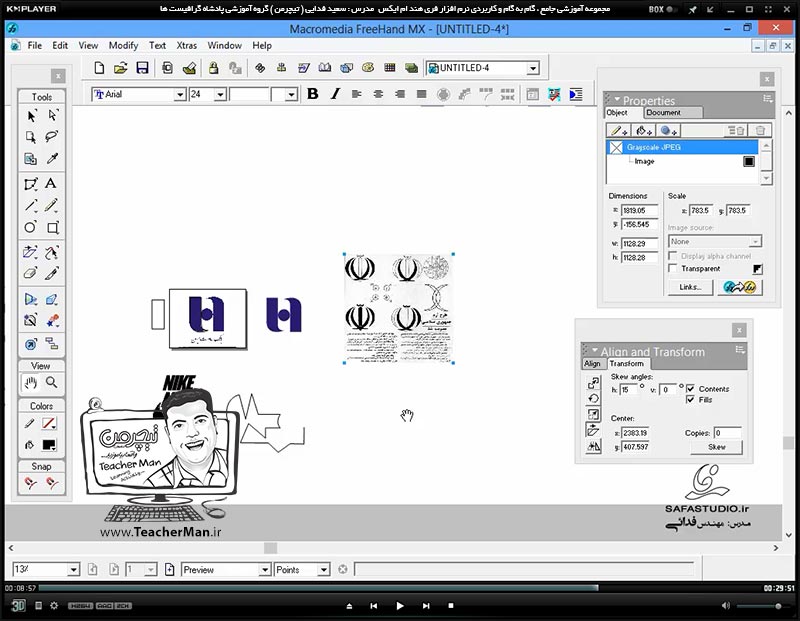
Task: Click the Links... button
Action: click(690, 287)
